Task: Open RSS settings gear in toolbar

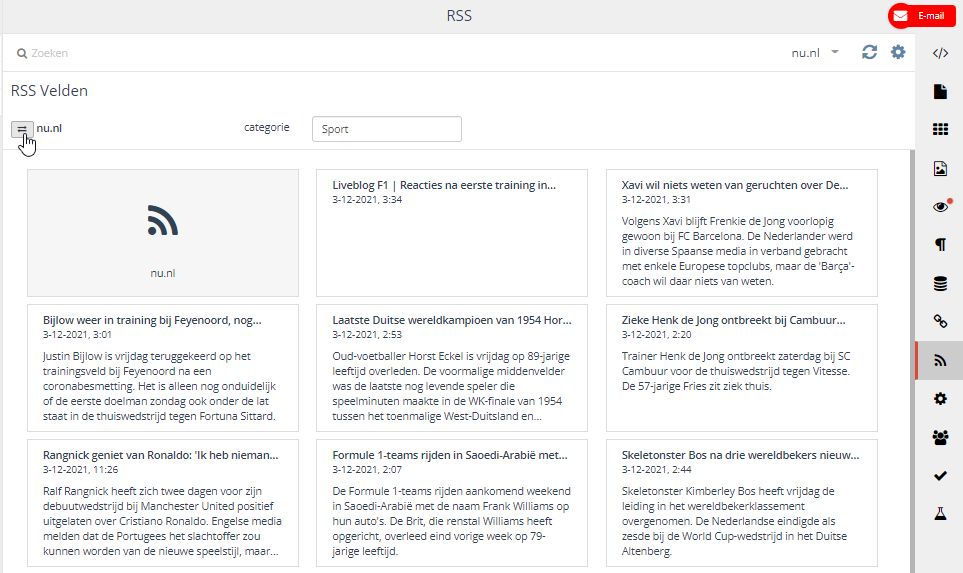Action: [898, 52]
